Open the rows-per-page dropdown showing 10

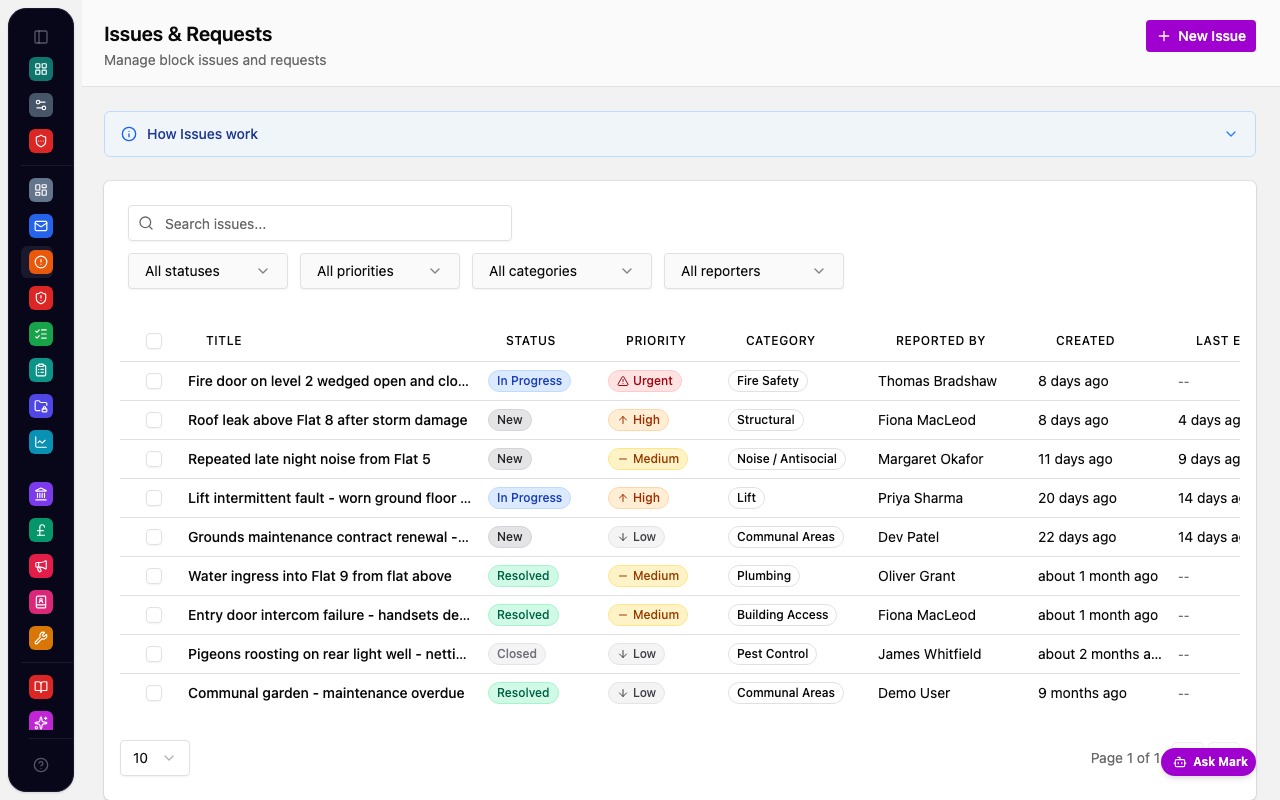click(x=155, y=758)
